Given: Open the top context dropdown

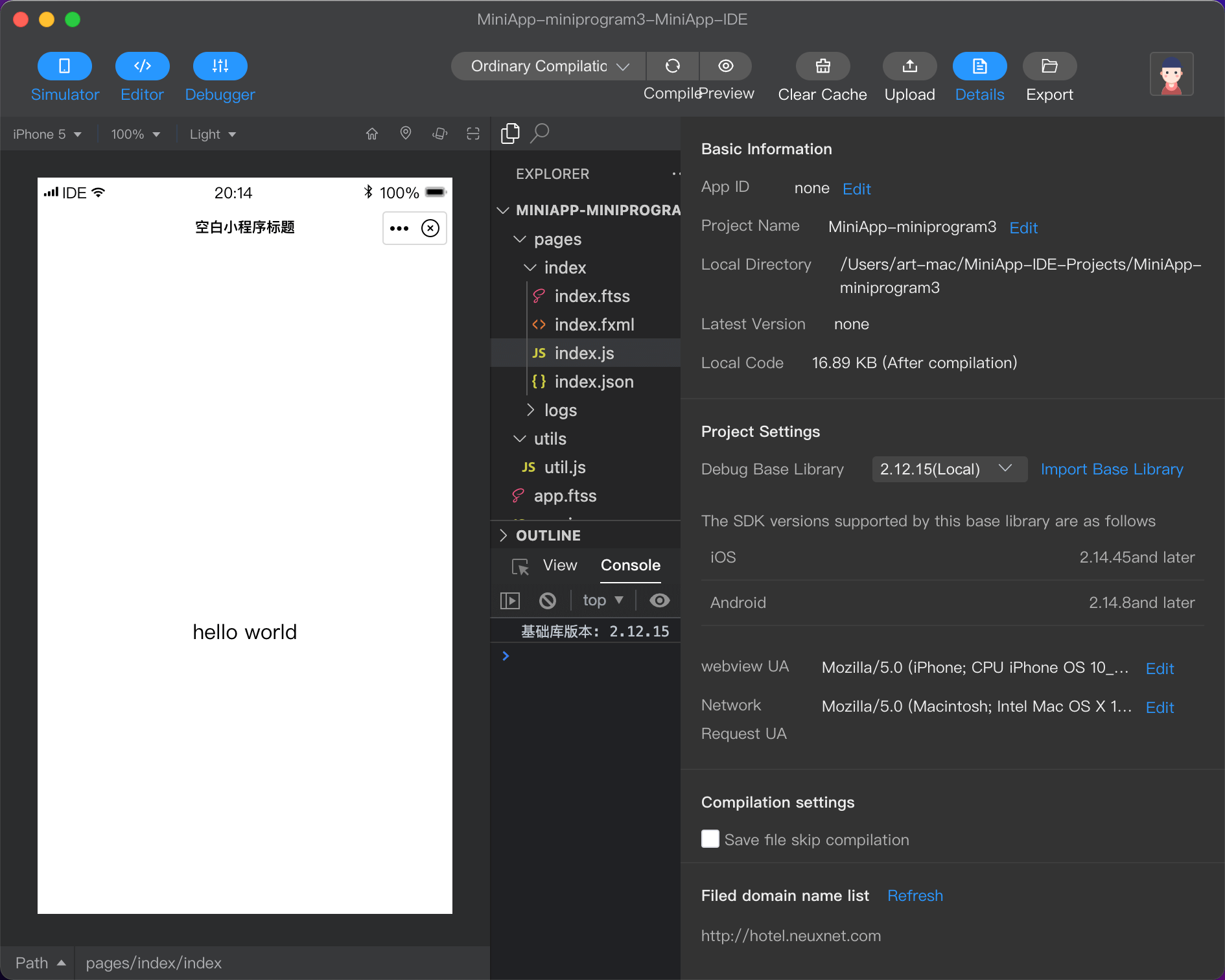Looking at the screenshot, I should pos(603,601).
